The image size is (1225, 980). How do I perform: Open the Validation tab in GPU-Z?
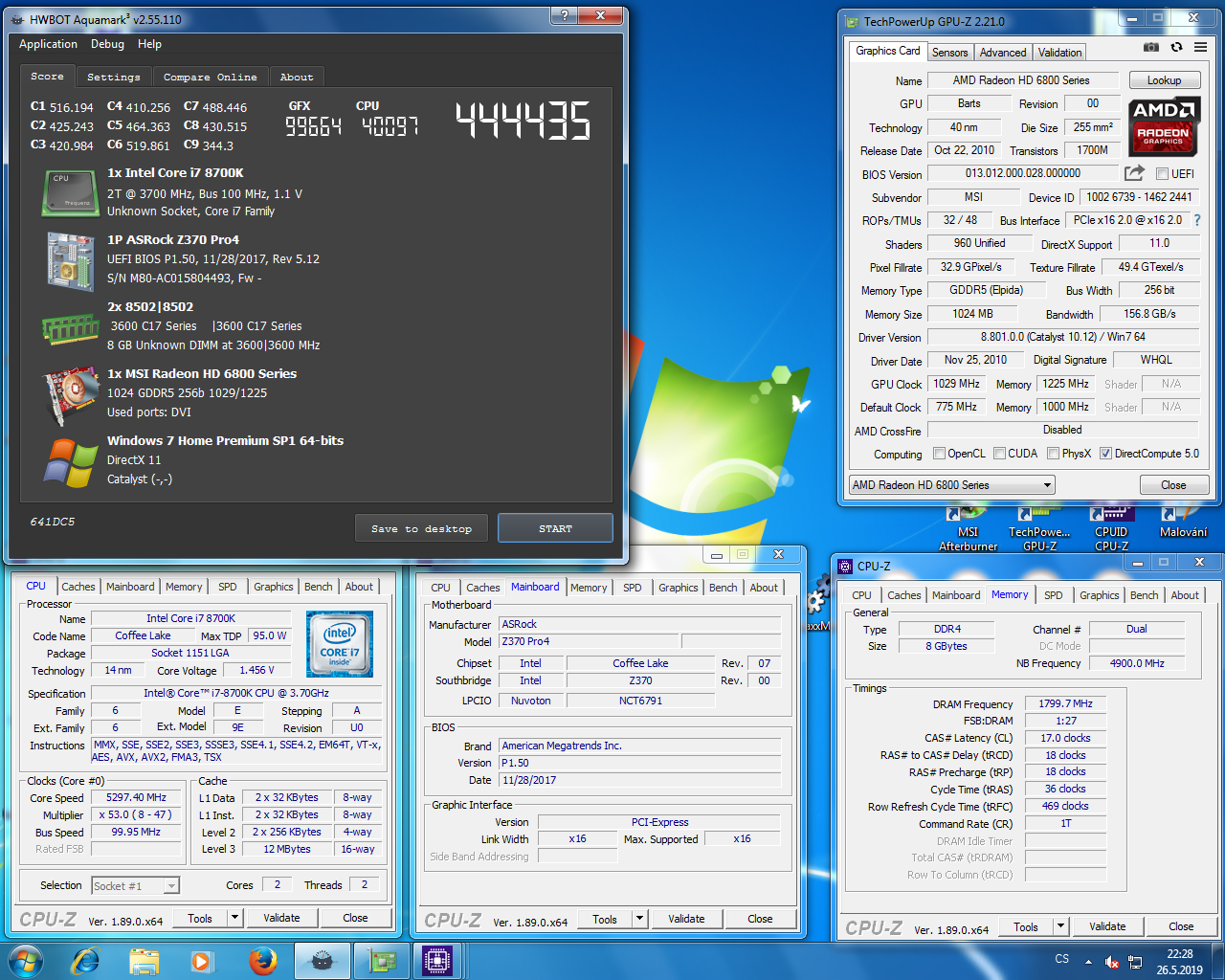point(1059,53)
